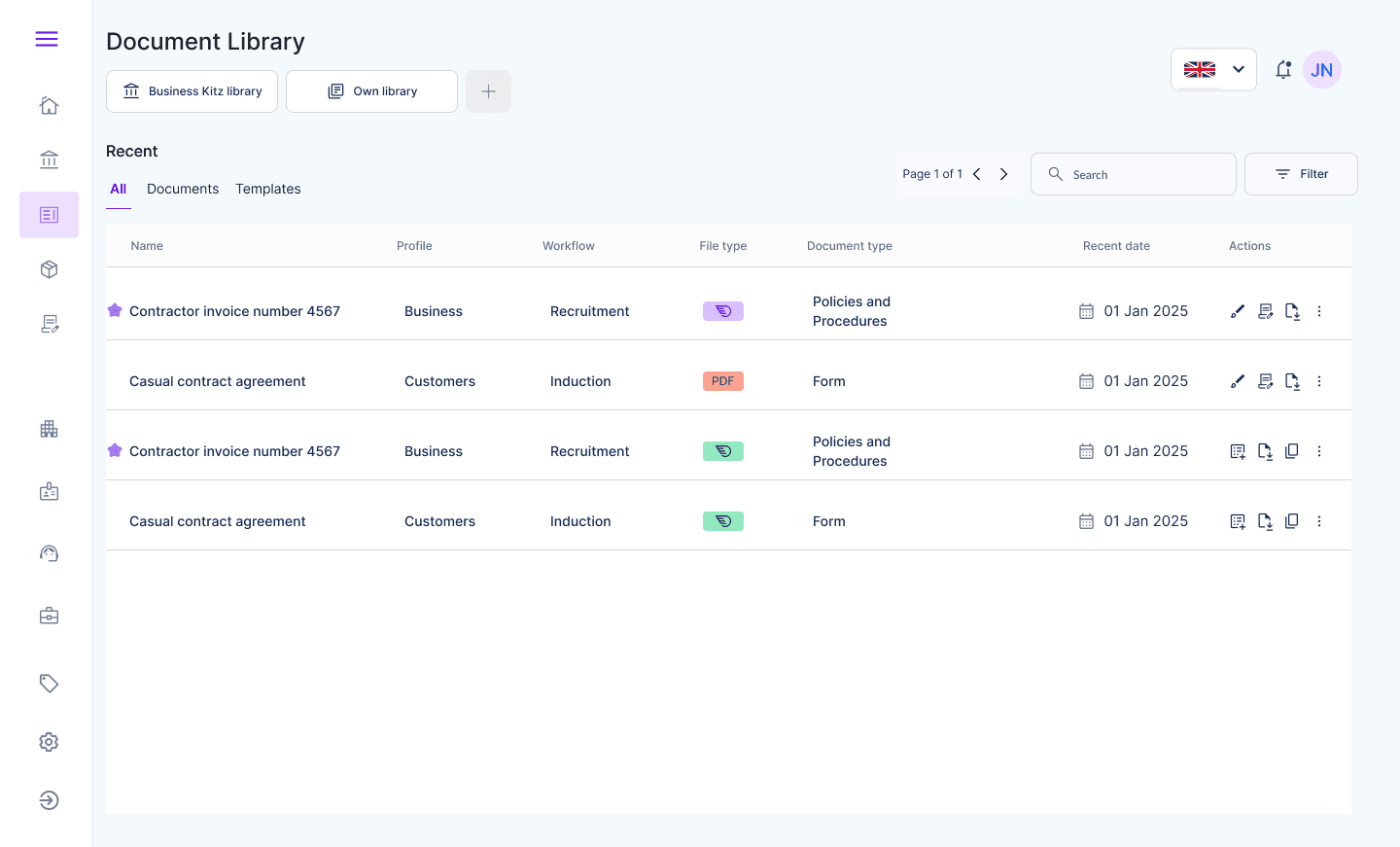Click sign document icon in purple-badge Contractor invoice row
The image size is (1400, 847).
click(1265, 311)
